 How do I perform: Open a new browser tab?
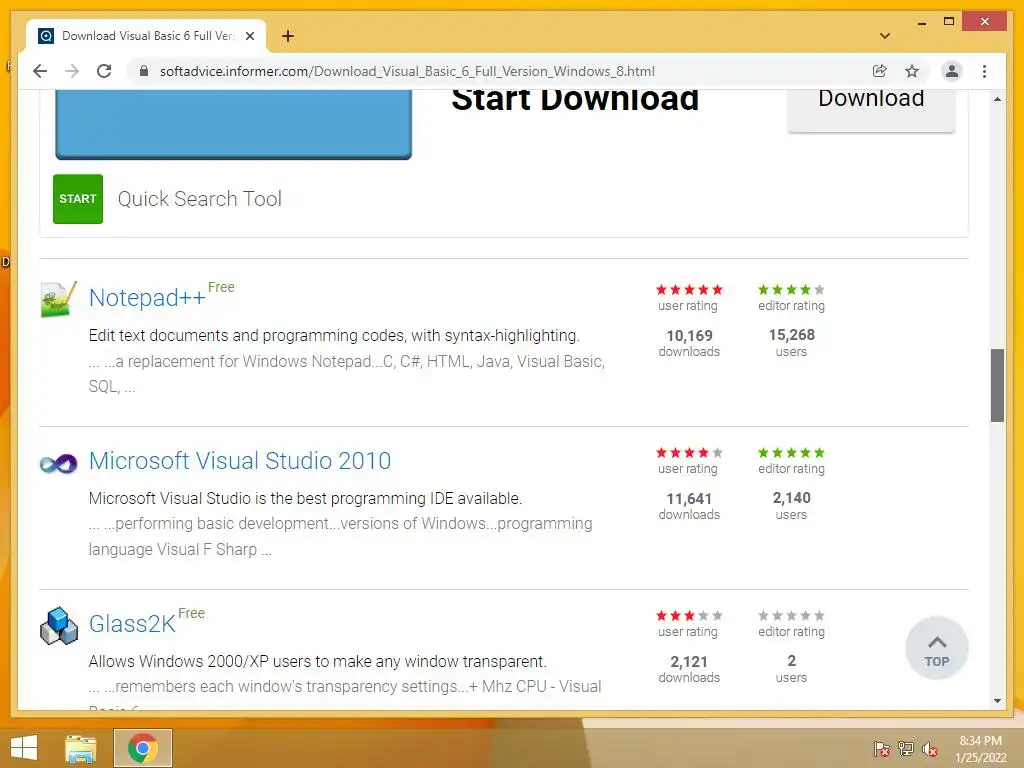click(x=288, y=36)
